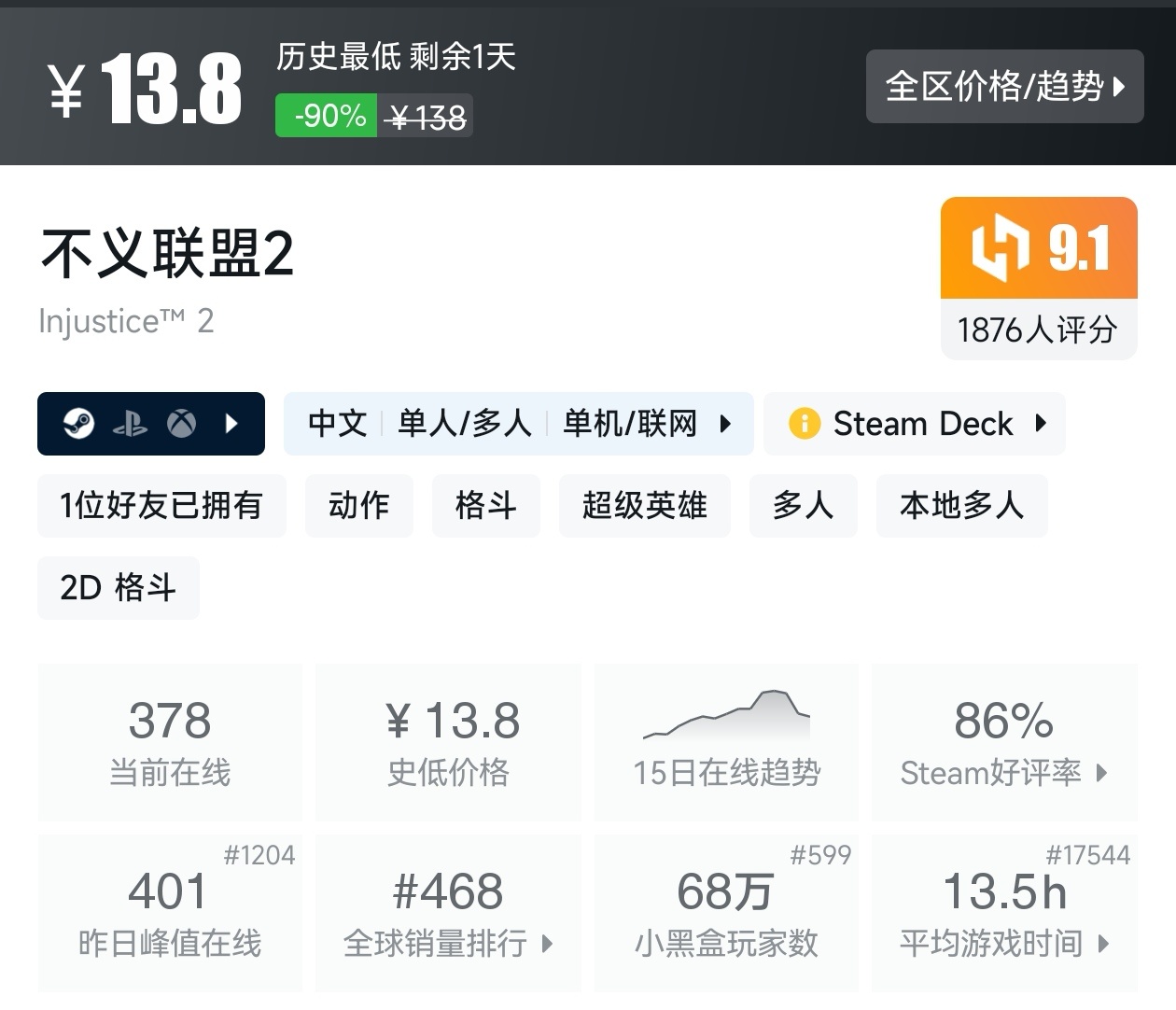Click the Xbox platform icon
The height and width of the screenshot is (1010, 1176).
tap(183, 424)
